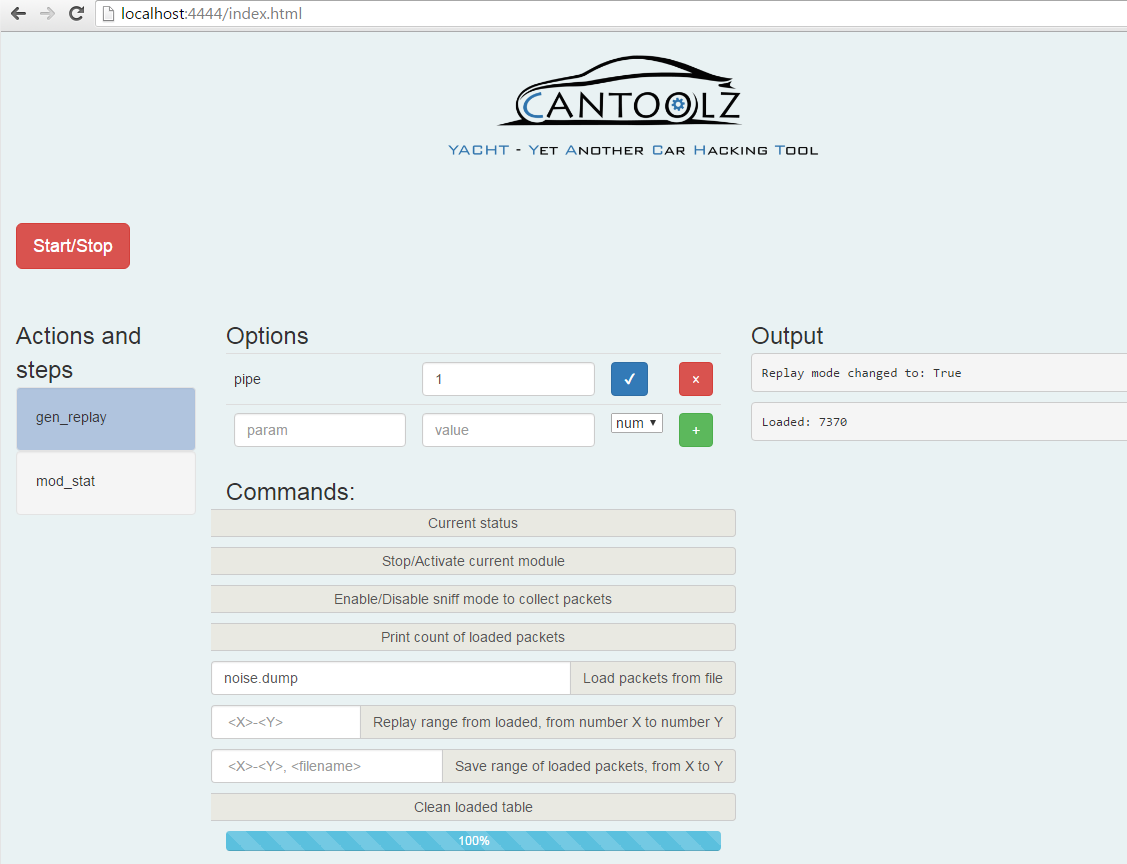1127x864 pixels.
Task: Click the noise.dump filename field
Action: click(x=391, y=678)
